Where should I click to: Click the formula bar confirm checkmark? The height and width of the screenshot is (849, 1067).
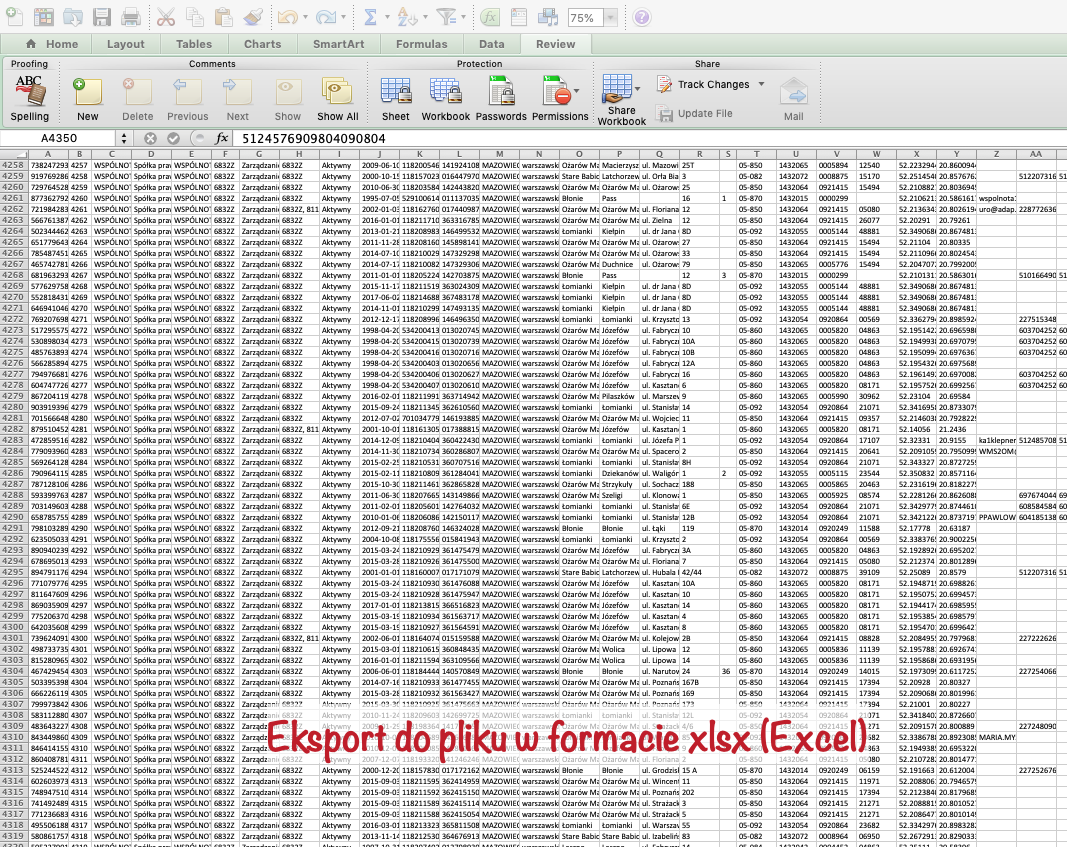(173, 138)
